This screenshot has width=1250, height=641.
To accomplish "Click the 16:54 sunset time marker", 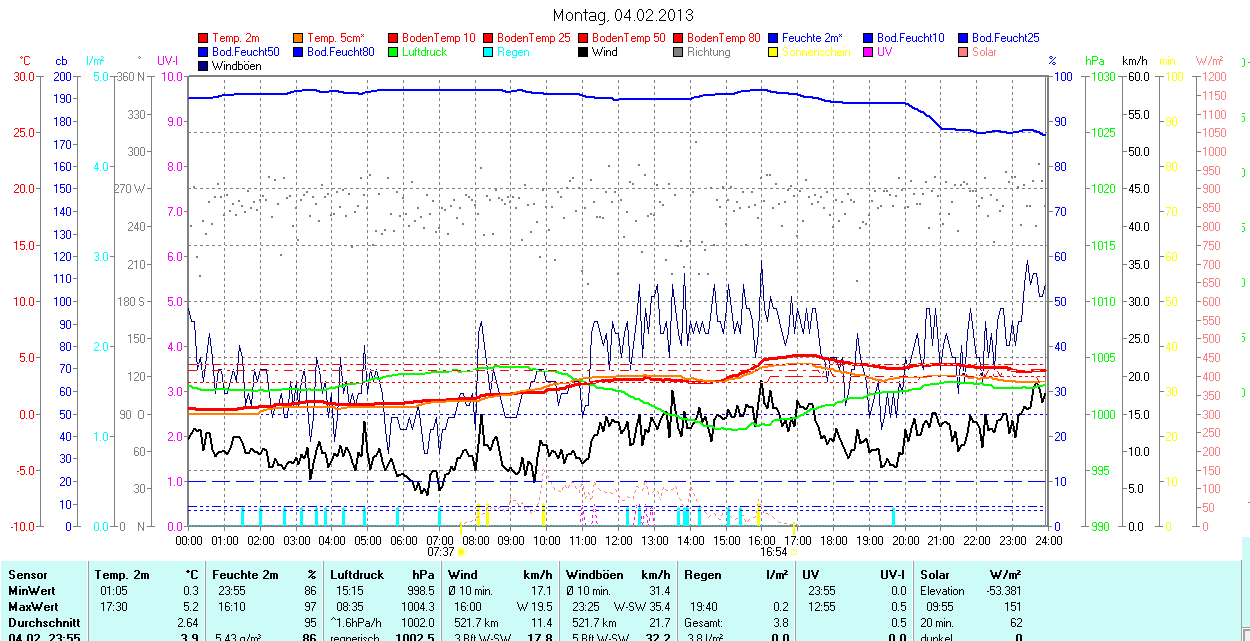I will point(773,551).
